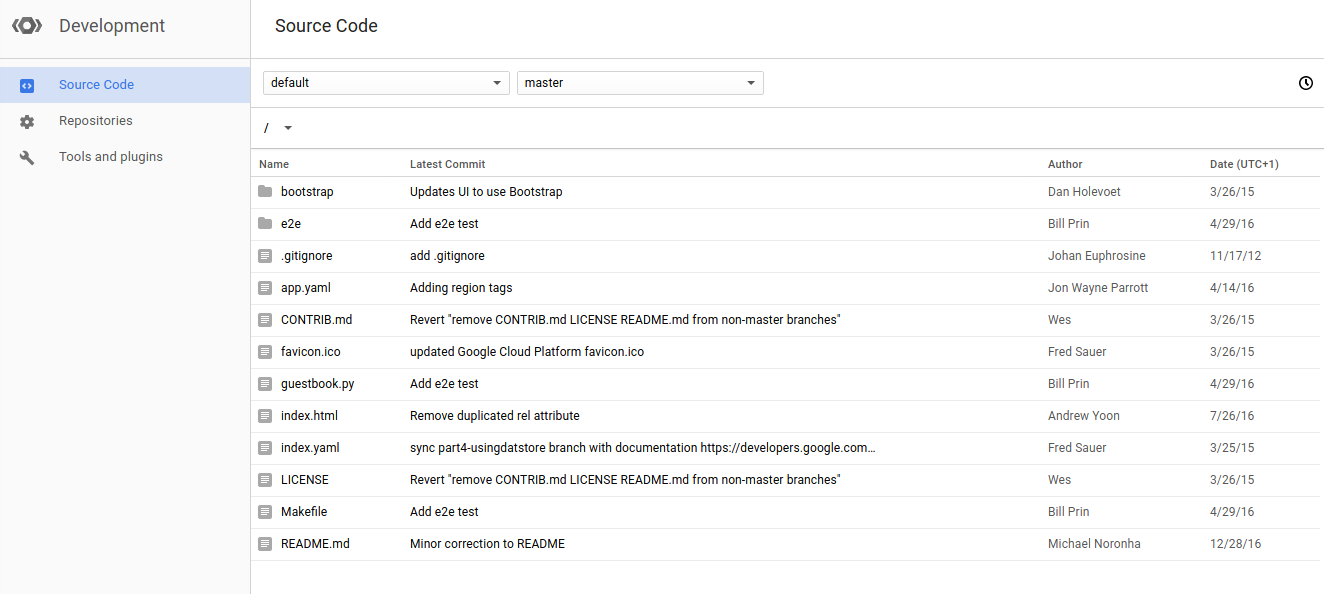The height and width of the screenshot is (594, 1324).
Task: Click the Repositories gear icon
Action: [27, 122]
